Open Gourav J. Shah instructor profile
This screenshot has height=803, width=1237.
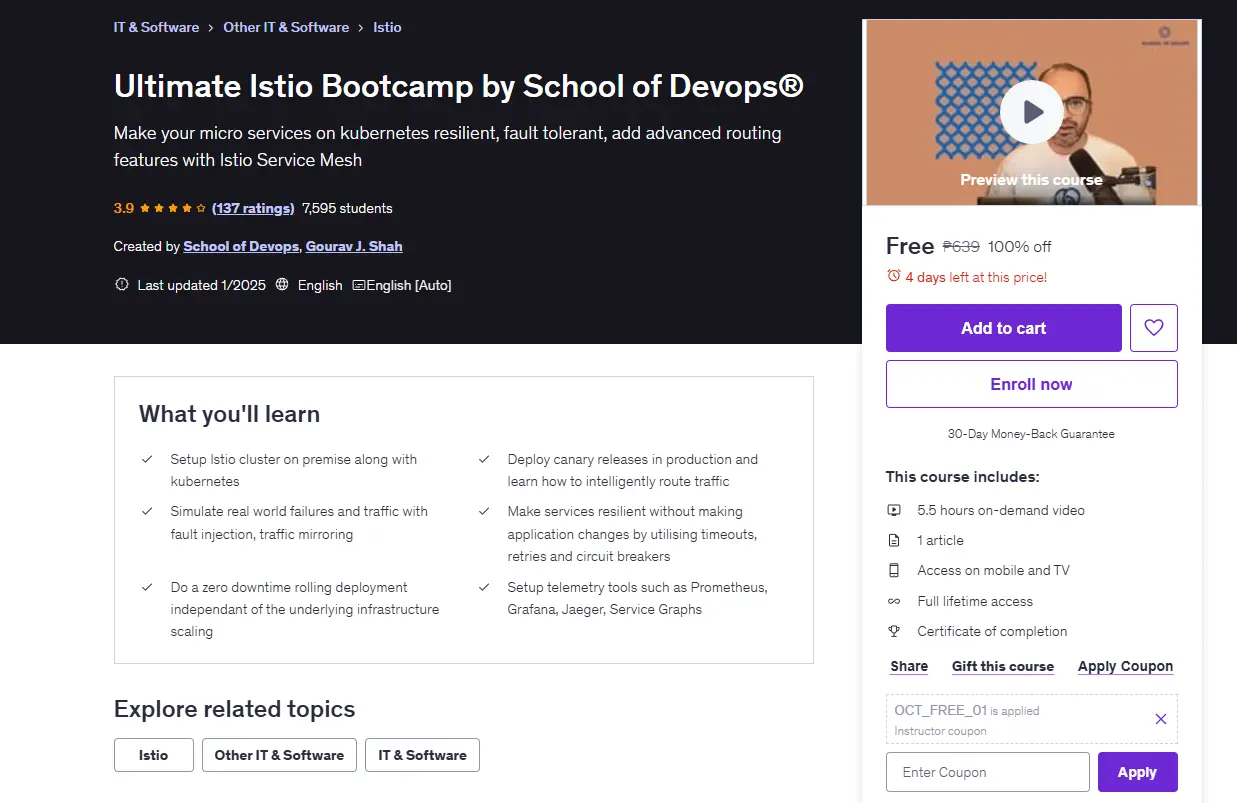click(354, 246)
